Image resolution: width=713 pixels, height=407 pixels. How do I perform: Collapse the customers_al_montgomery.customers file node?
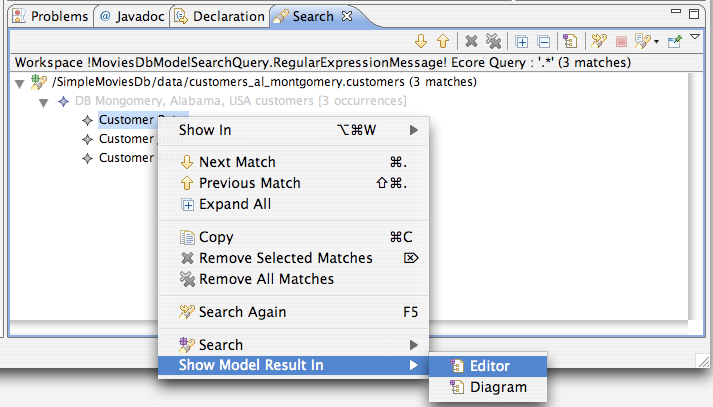click(x=20, y=83)
